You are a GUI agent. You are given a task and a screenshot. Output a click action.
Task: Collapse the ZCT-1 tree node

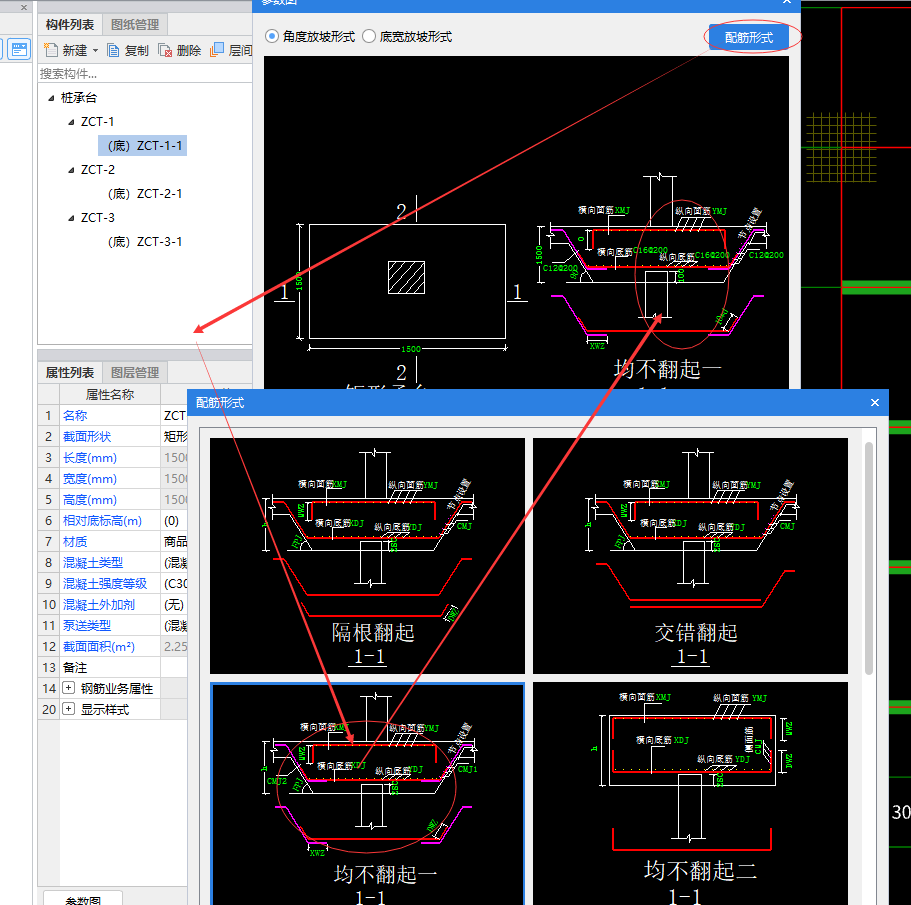pos(71,122)
